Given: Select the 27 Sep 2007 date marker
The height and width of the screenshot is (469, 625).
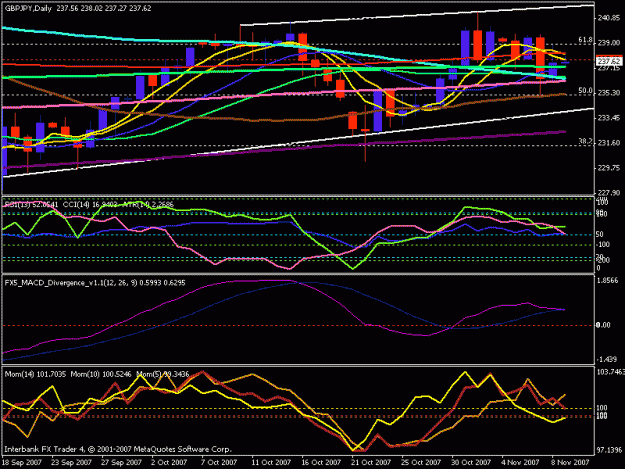Looking at the screenshot, I should click(x=121, y=462).
